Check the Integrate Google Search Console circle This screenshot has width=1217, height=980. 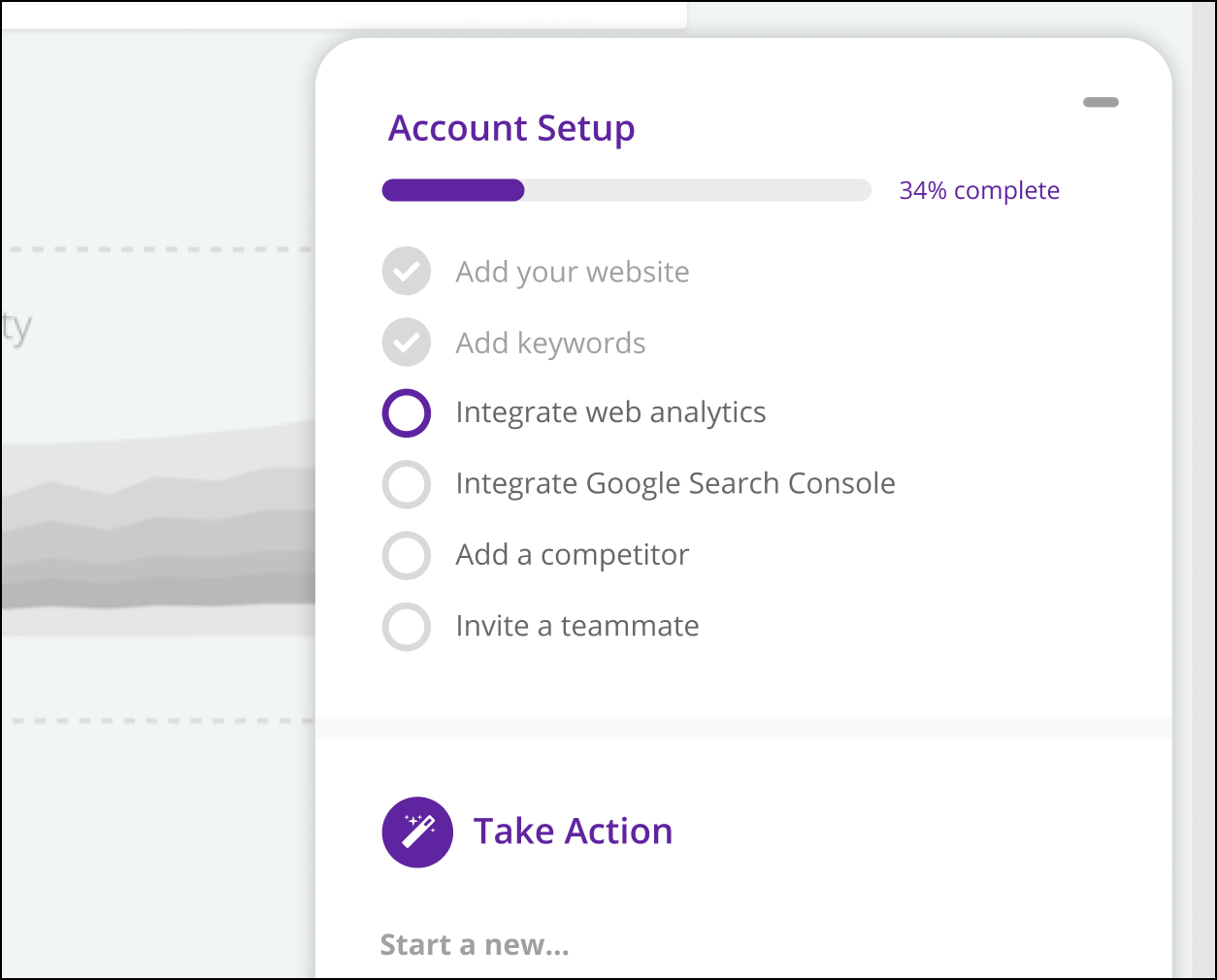click(407, 484)
